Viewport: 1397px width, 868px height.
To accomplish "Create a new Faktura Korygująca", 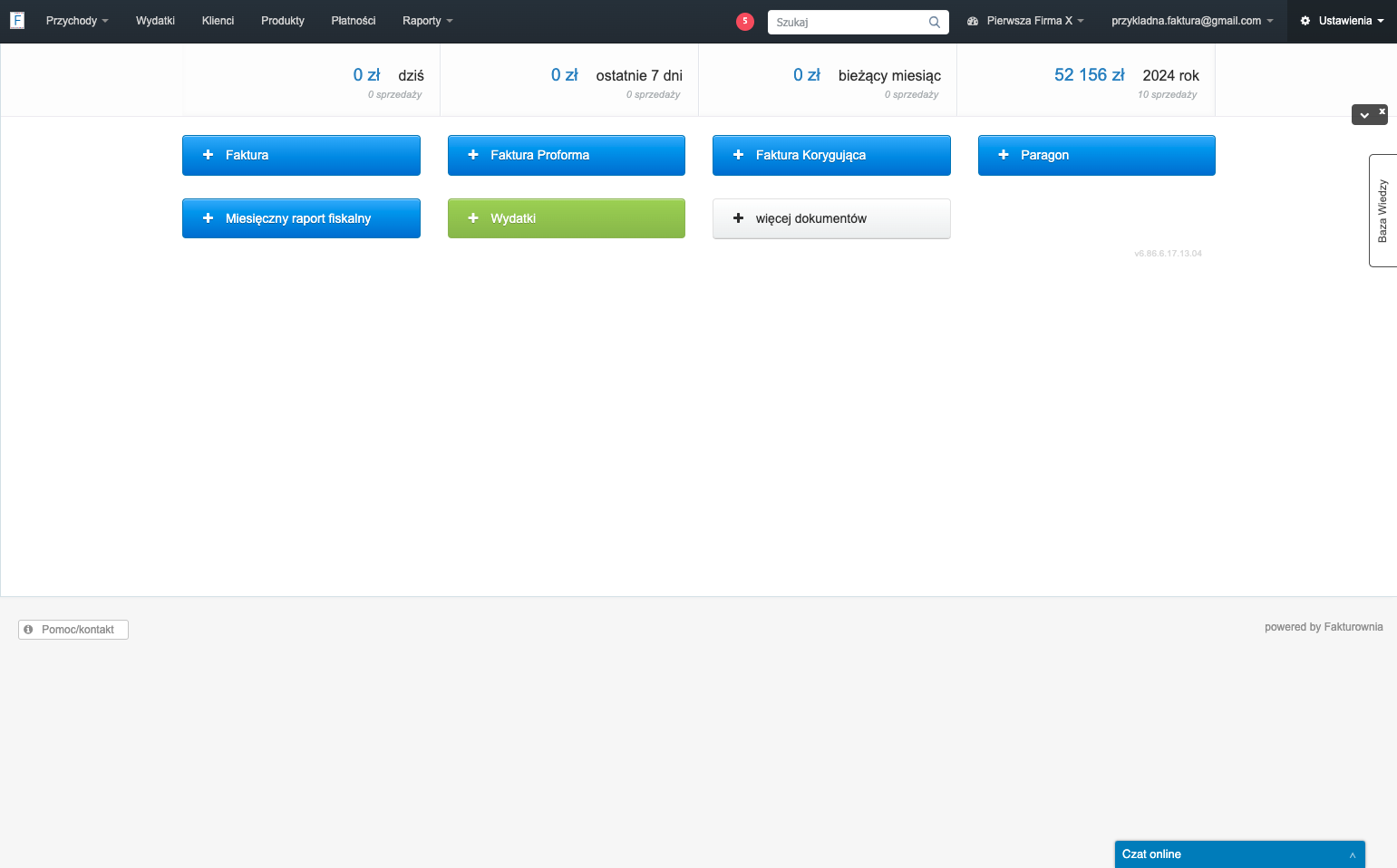I will tap(831, 155).
